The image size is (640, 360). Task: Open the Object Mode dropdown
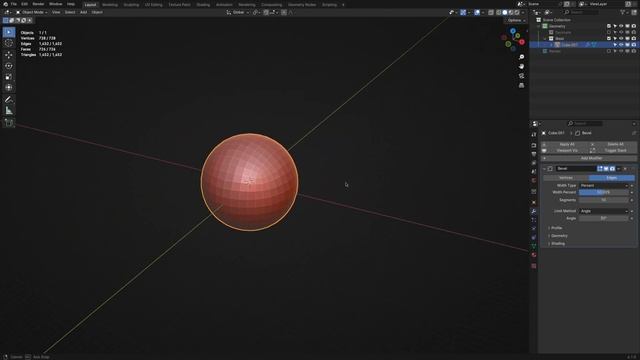coord(32,12)
